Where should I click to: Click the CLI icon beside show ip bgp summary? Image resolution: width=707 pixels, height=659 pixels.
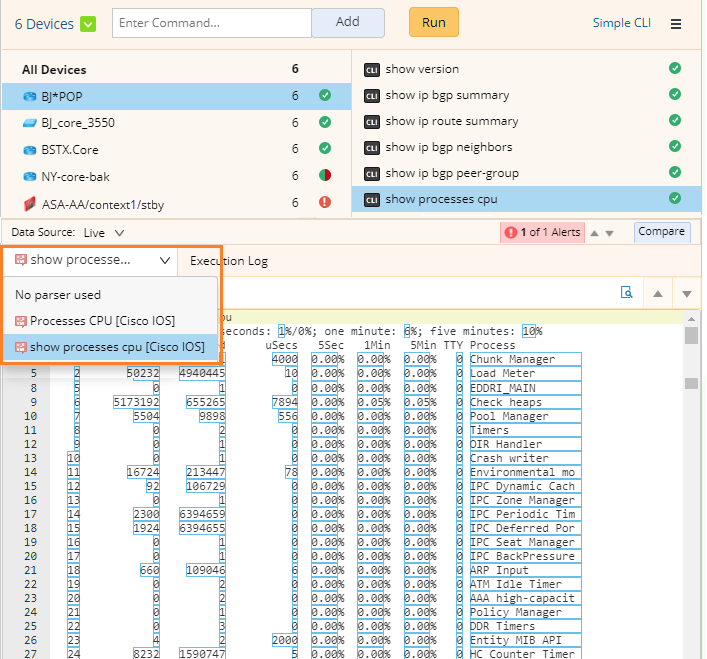click(371, 96)
